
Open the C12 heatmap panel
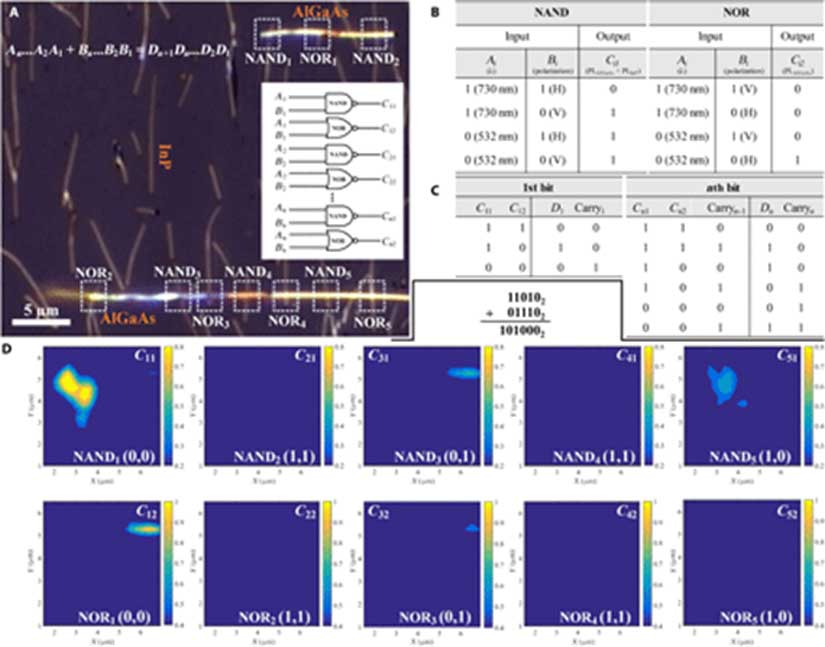tap(102, 563)
